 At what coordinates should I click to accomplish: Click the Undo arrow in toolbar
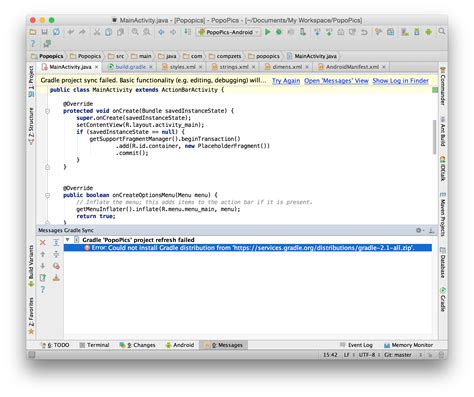(x=71, y=32)
